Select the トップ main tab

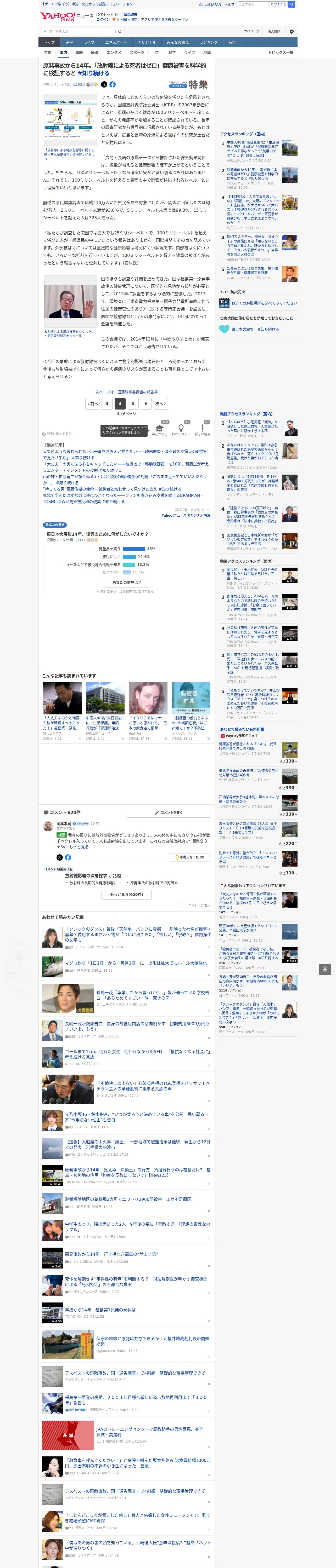click(49, 43)
